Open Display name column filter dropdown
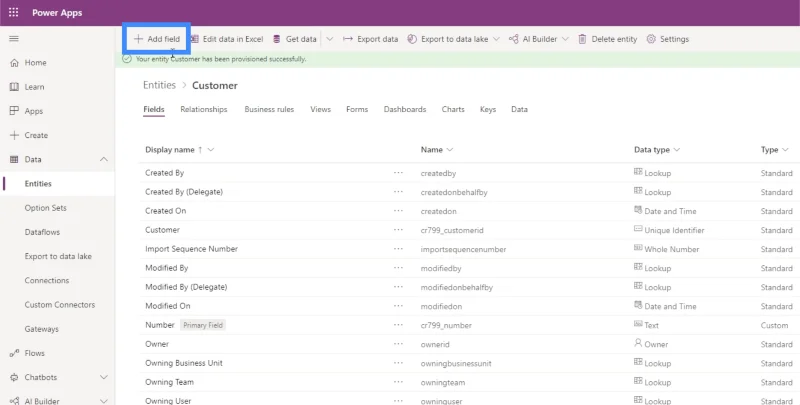Image resolution: width=800 pixels, height=405 pixels. 211,150
